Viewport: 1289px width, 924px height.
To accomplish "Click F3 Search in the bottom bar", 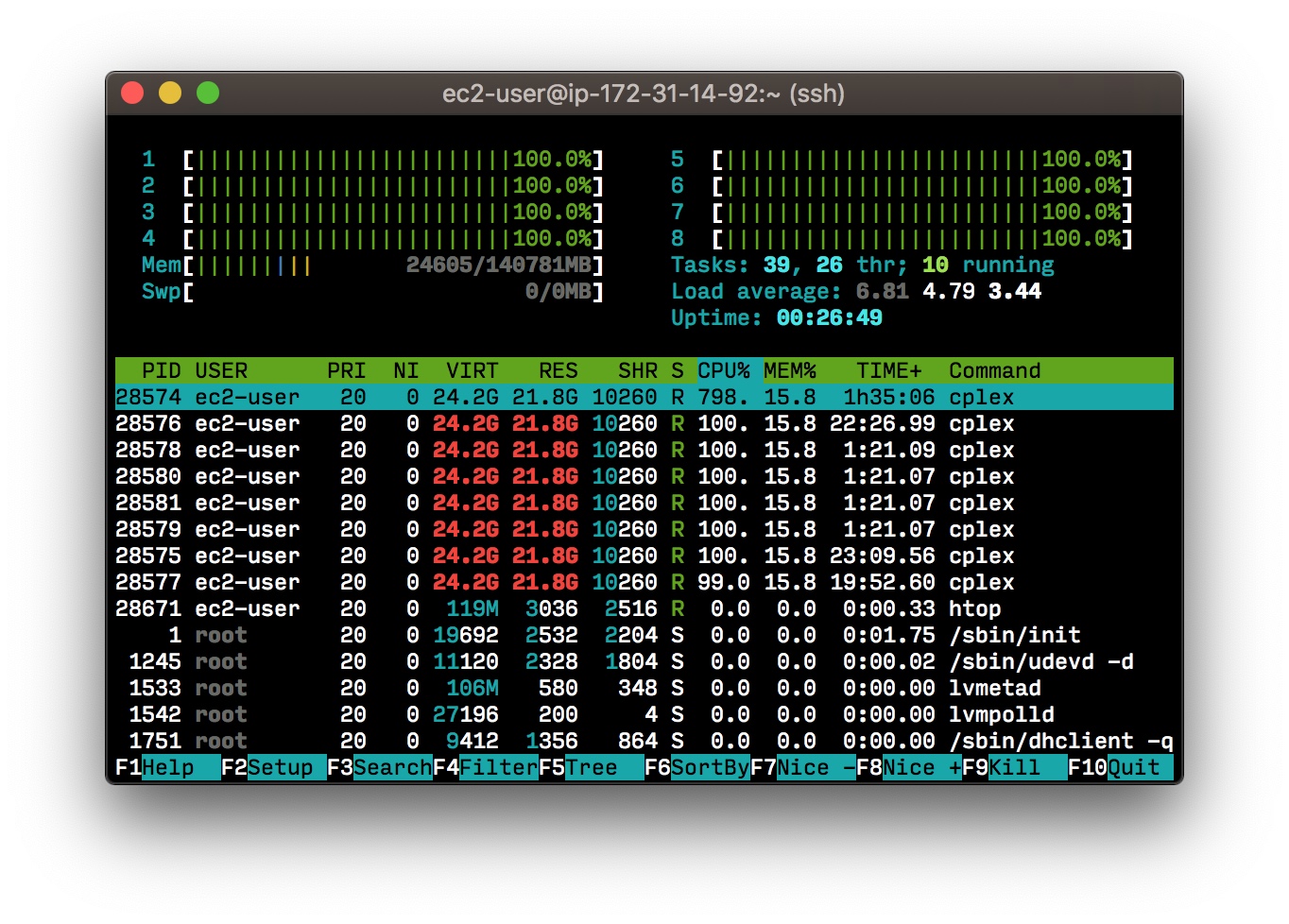I will [x=379, y=767].
